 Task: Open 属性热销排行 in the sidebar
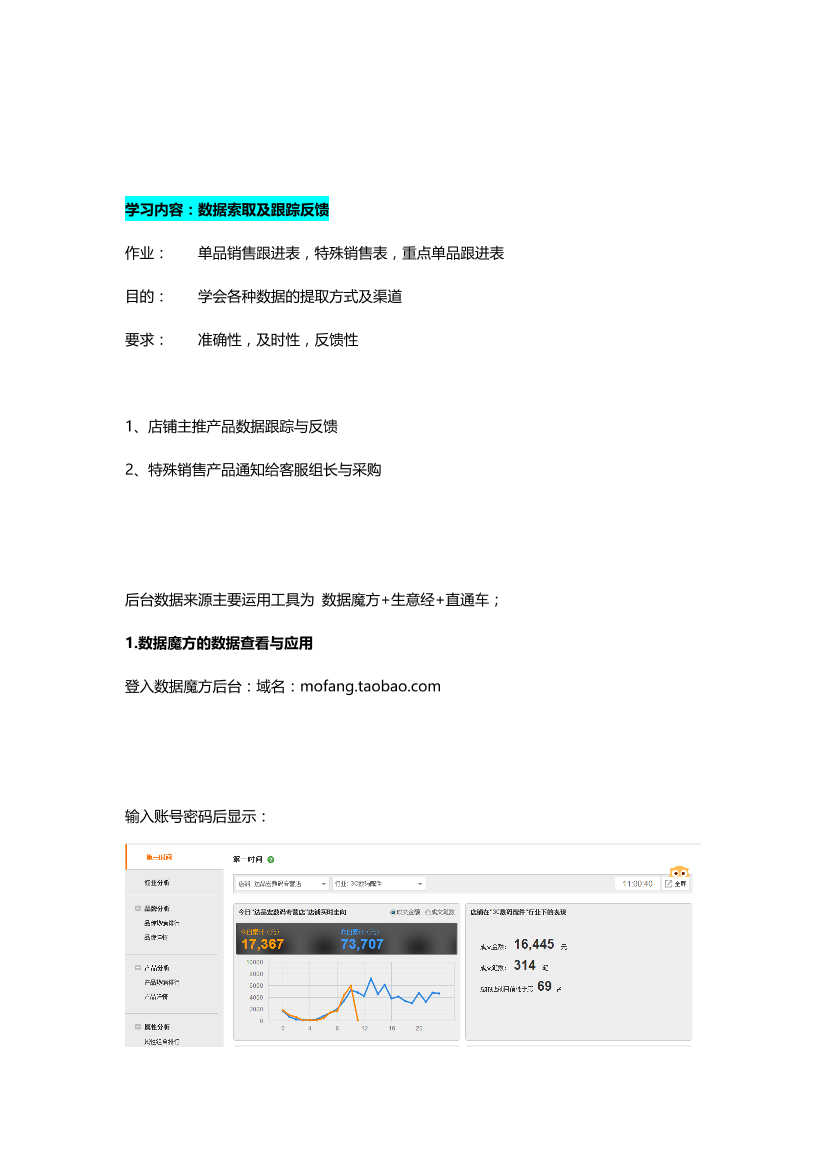(x=161, y=1042)
